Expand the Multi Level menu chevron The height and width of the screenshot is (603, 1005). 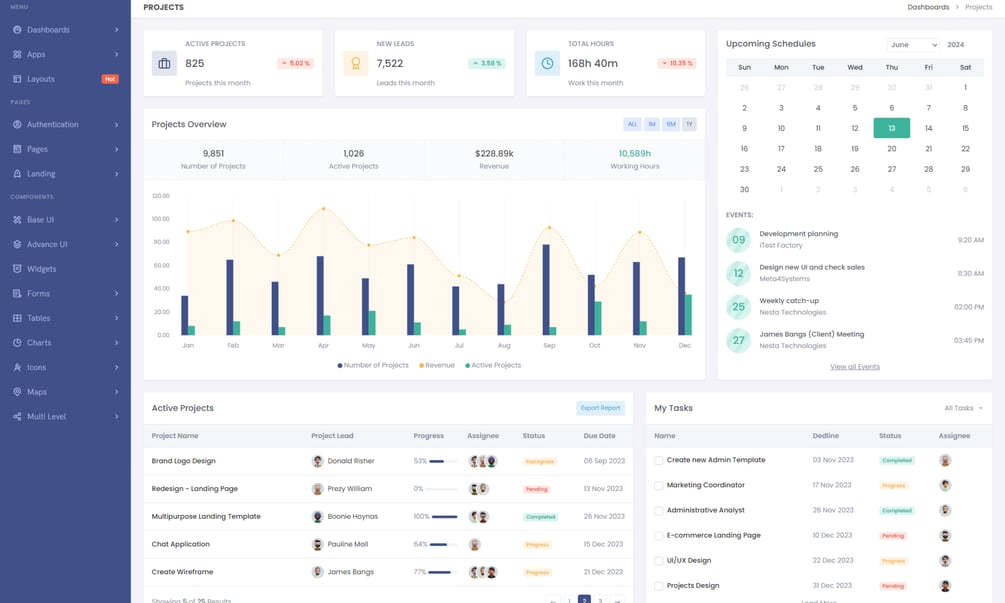tap(117, 417)
